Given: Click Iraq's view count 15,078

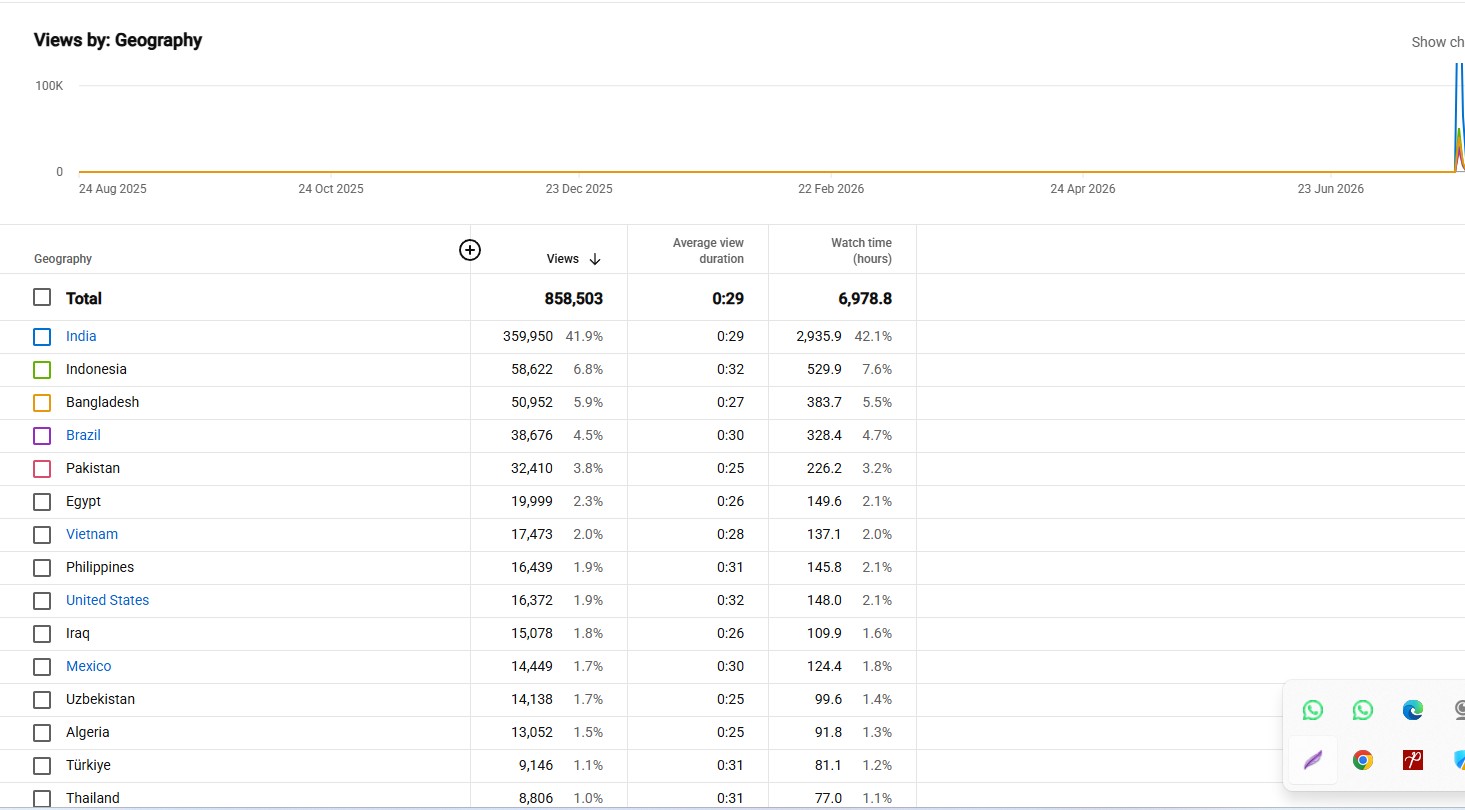Looking at the screenshot, I should pos(532,633).
